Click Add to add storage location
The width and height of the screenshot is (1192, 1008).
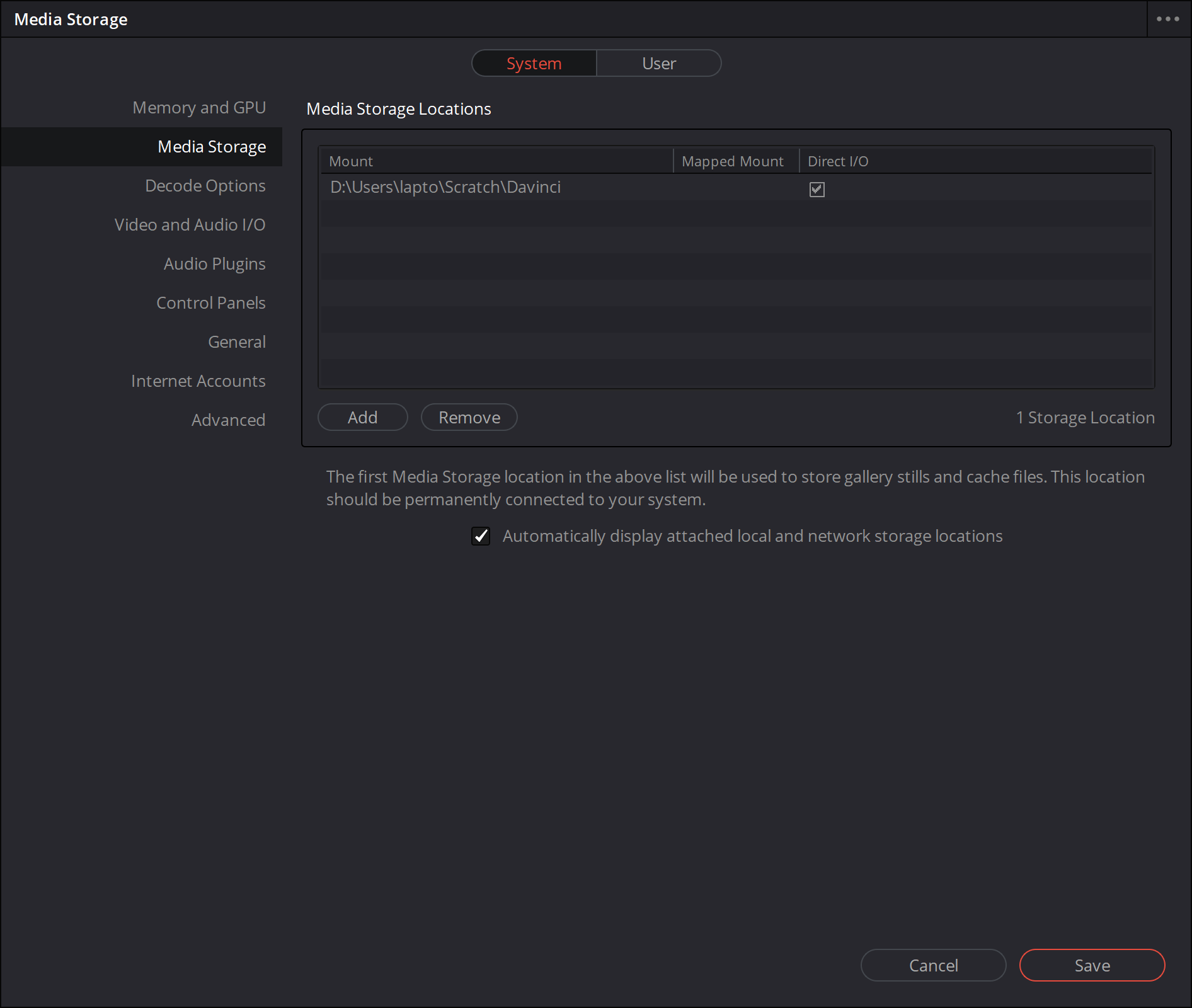[362, 418]
